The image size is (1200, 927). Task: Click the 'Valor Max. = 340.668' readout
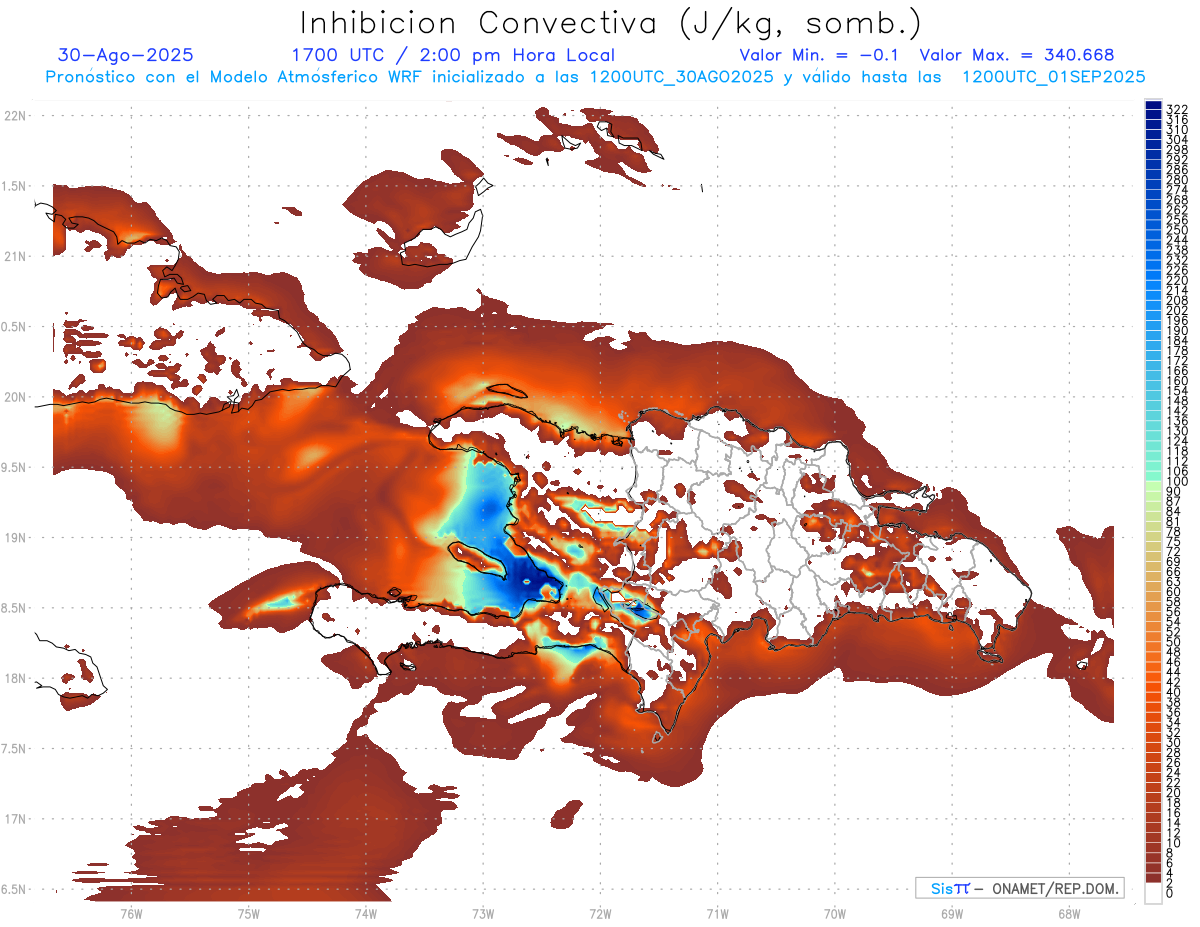click(x=1017, y=56)
